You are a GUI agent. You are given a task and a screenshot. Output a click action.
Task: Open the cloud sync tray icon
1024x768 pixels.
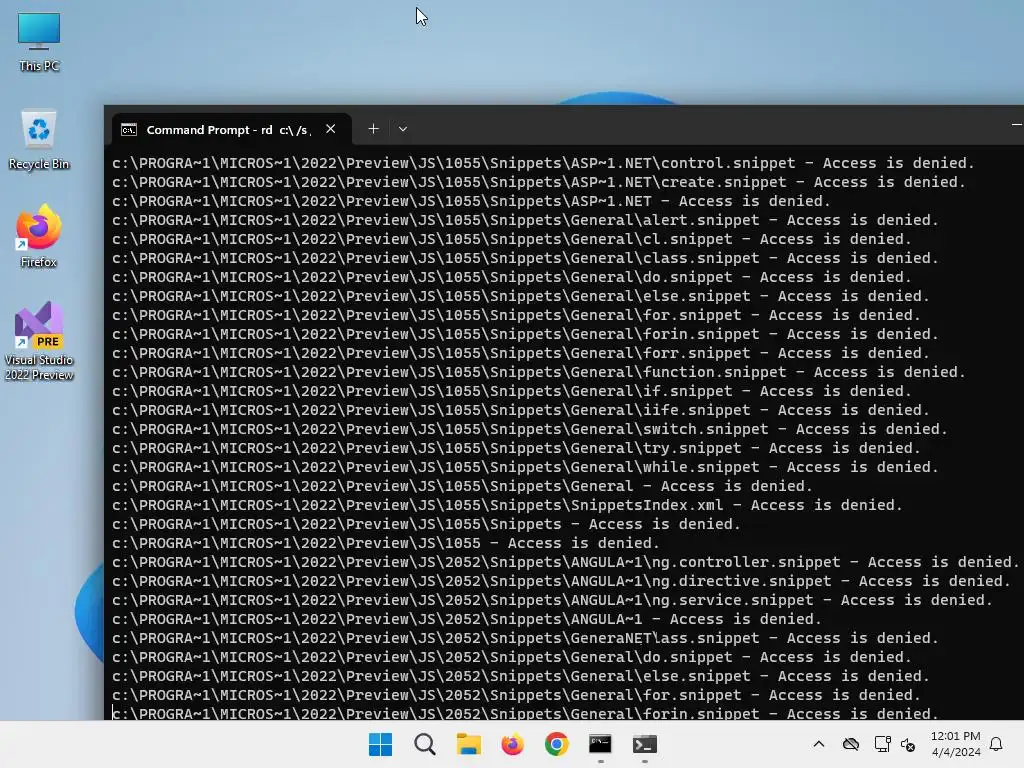click(x=851, y=744)
